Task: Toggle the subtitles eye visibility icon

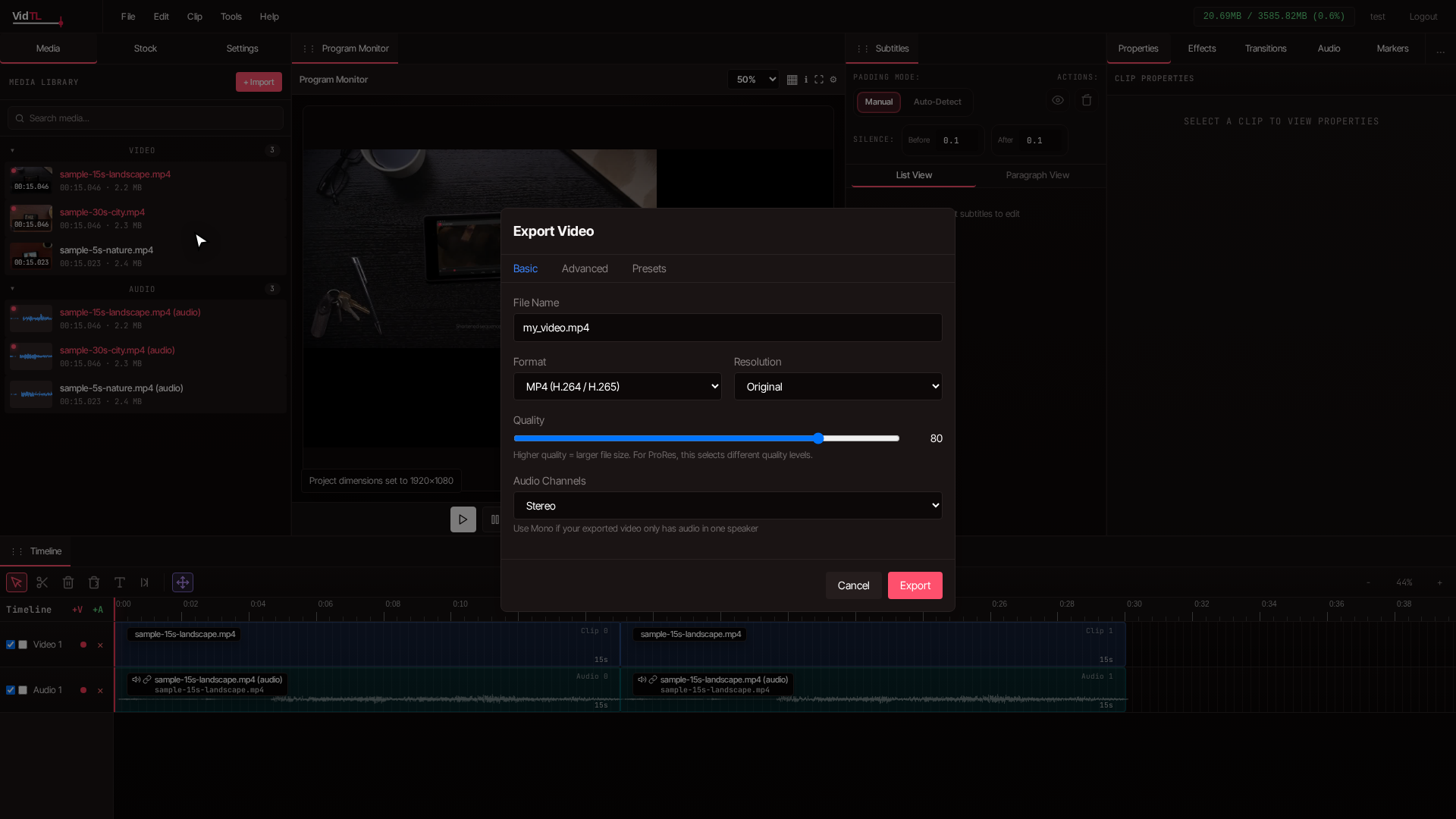Action: 1058,100
